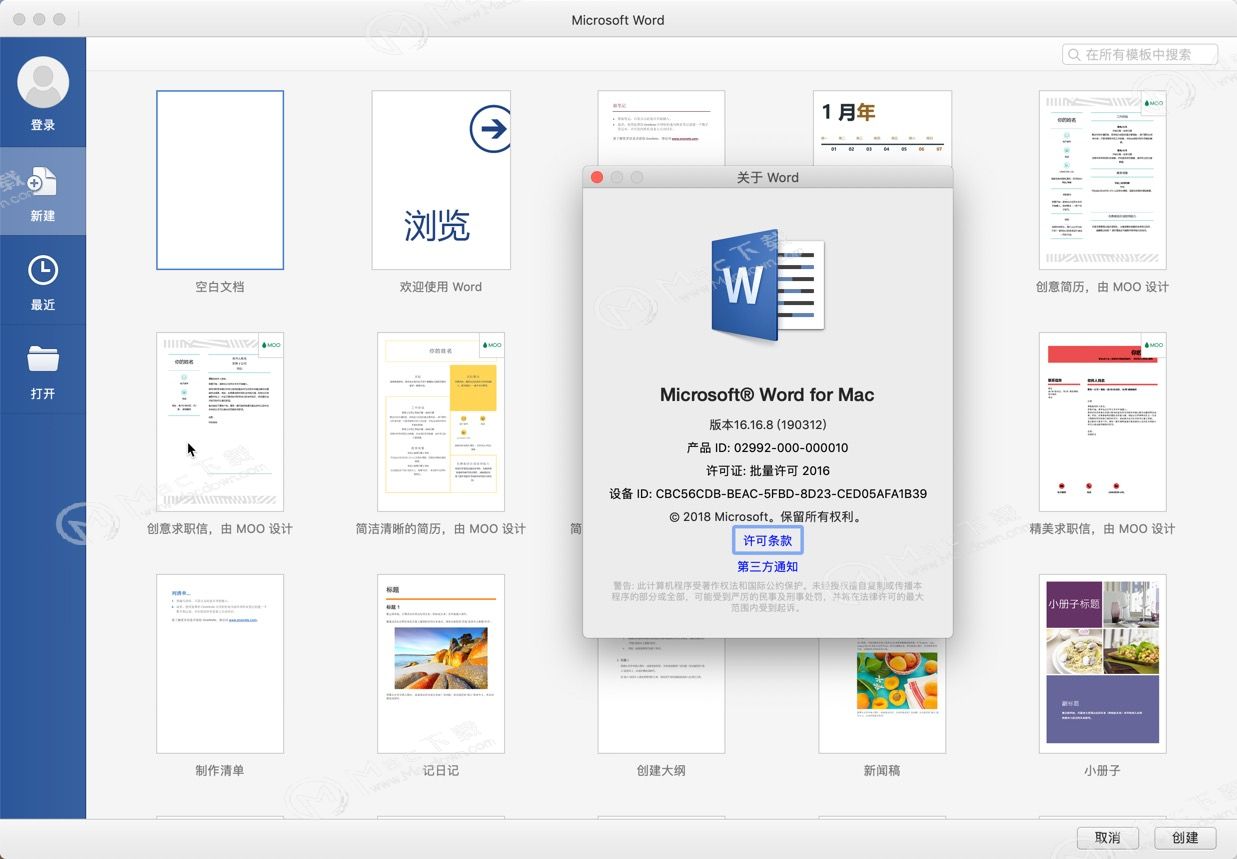
Task: Click the 版本16.16.8 (190312) text
Action: click(x=768, y=425)
